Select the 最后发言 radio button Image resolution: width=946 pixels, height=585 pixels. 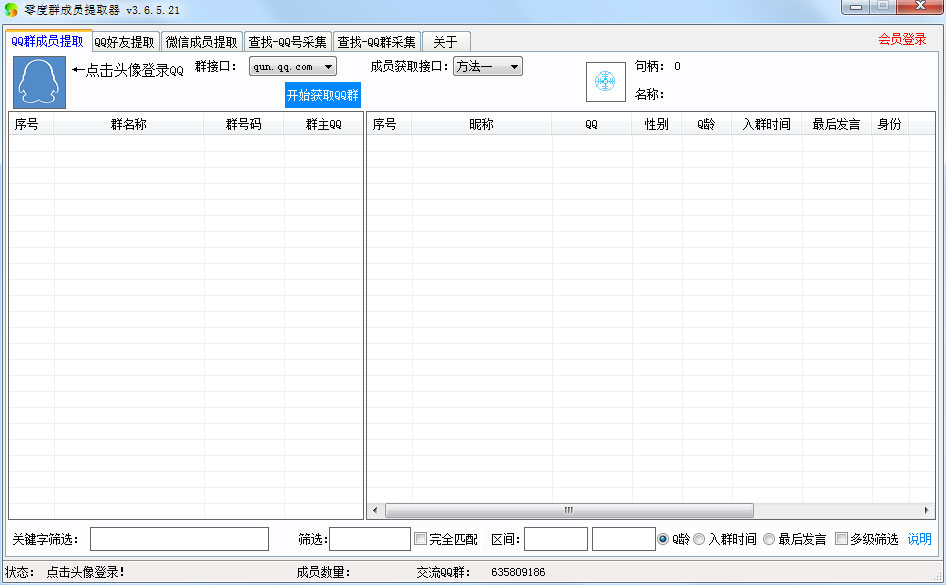point(769,539)
